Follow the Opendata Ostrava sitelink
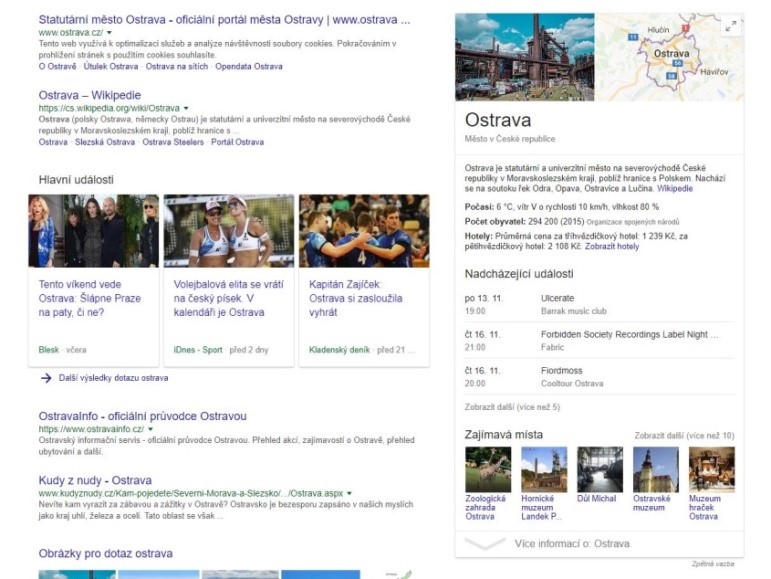 (x=249, y=66)
